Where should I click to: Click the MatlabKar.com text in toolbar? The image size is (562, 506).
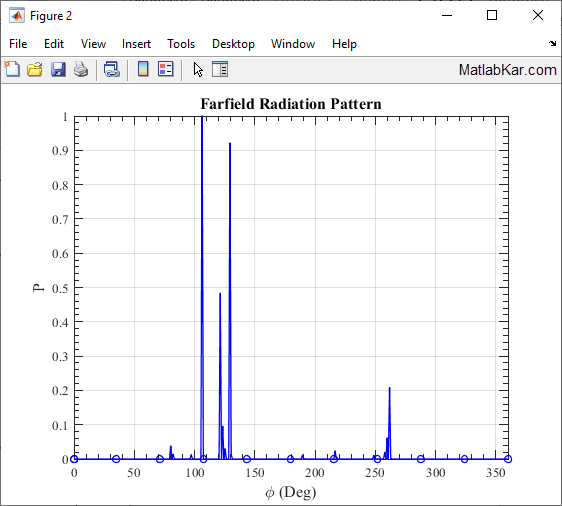point(508,70)
